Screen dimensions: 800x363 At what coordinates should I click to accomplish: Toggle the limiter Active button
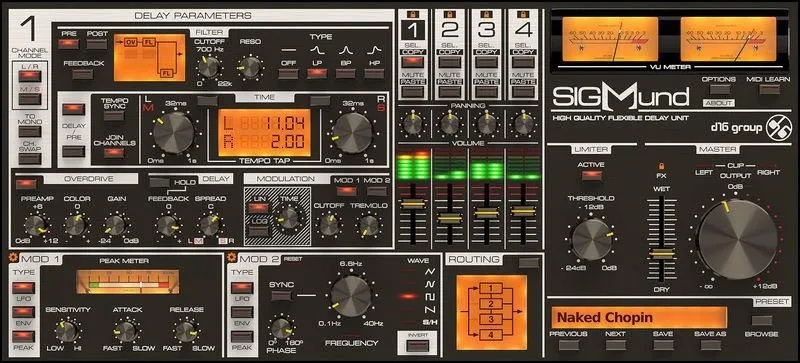point(591,176)
